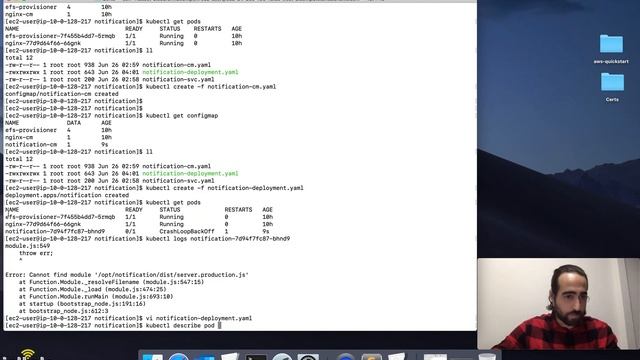Click the 'at startup (bootstrap_node.js:191:16)' line
The width and height of the screenshot is (640, 360).
(x=82, y=304)
